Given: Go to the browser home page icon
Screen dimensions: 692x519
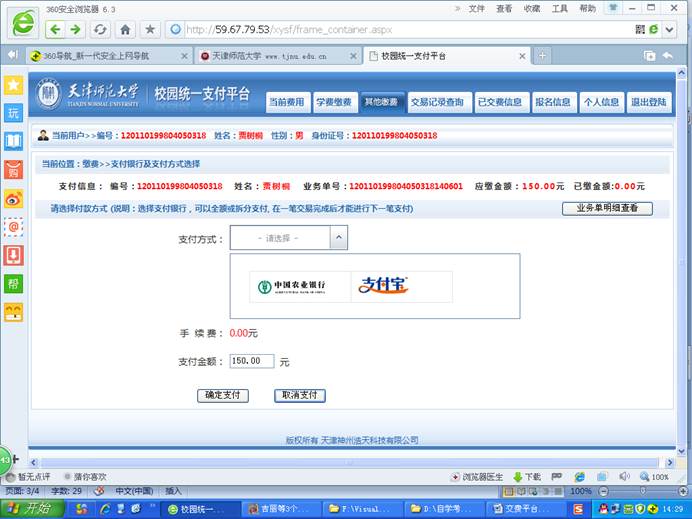Looking at the screenshot, I should click(125, 30).
